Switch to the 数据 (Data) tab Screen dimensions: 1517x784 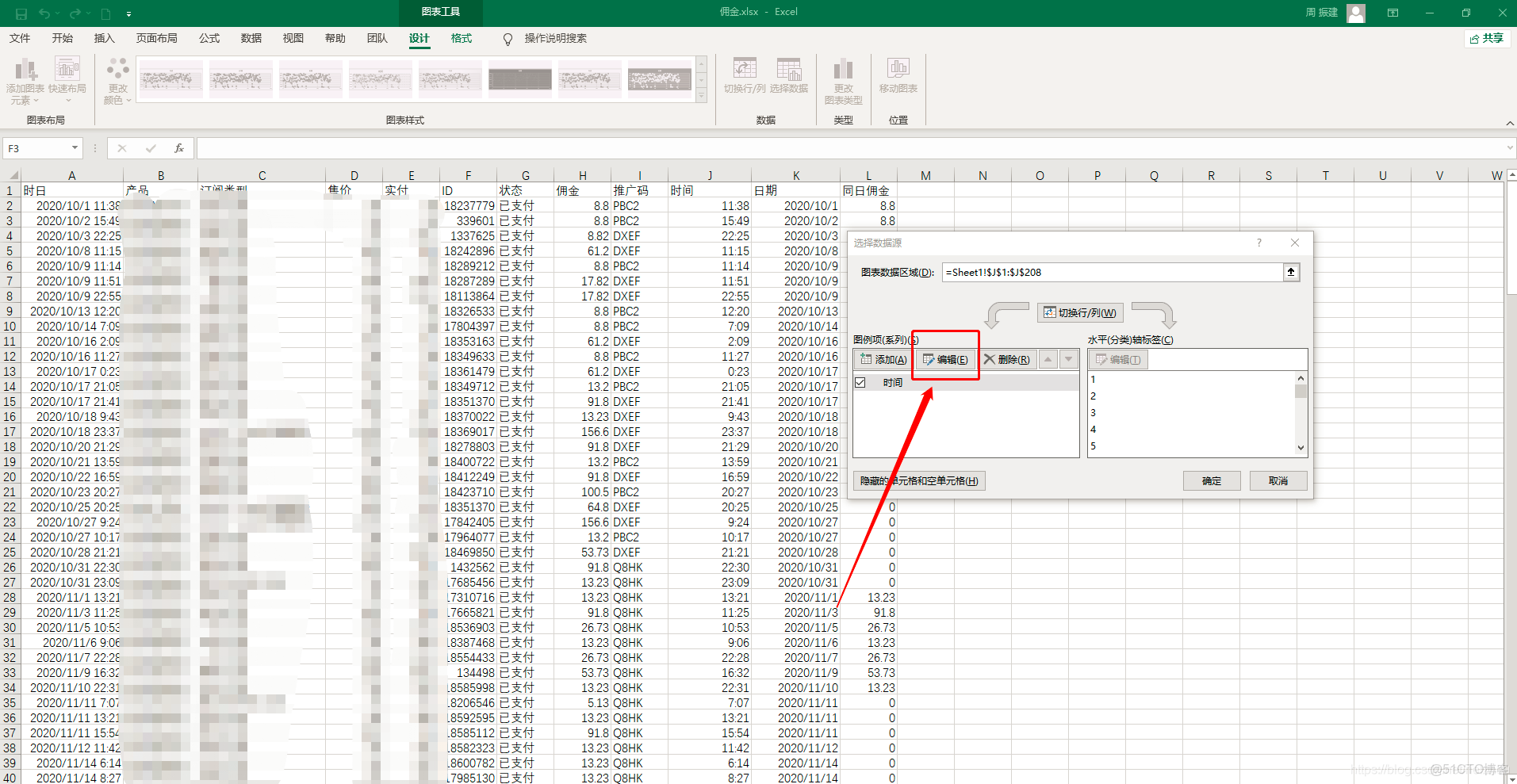coord(251,38)
